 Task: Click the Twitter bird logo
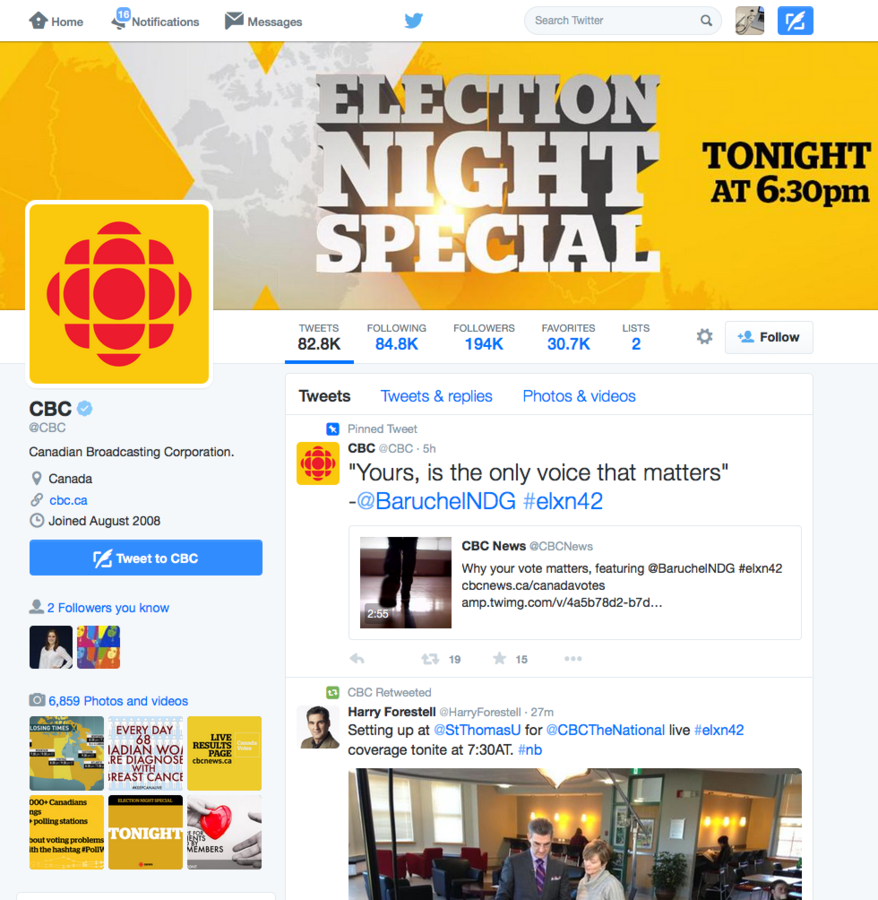(x=413, y=21)
